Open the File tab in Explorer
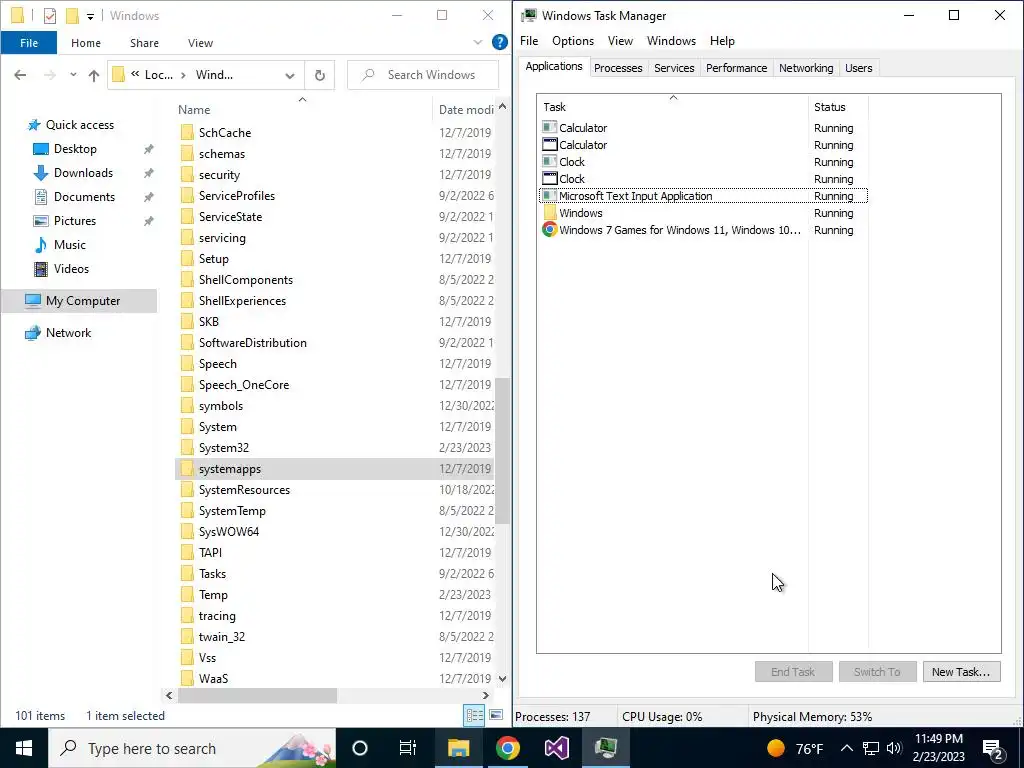Image resolution: width=1024 pixels, height=768 pixels. pos(29,43)
